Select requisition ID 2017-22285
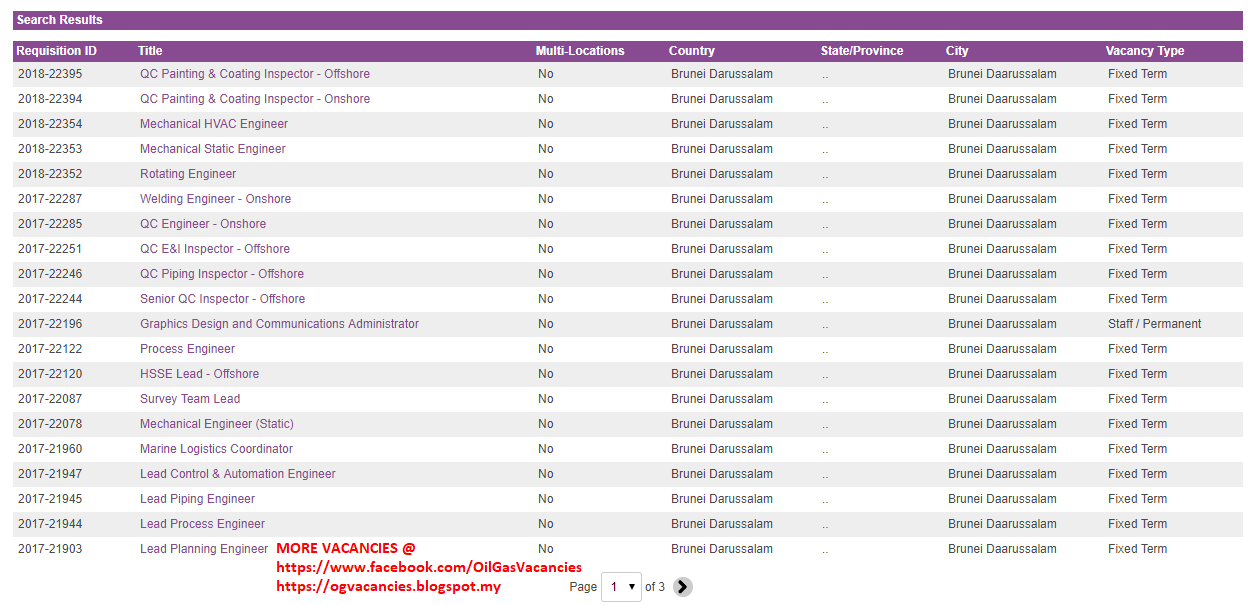 pyautogui.click(x=50, y=224)
